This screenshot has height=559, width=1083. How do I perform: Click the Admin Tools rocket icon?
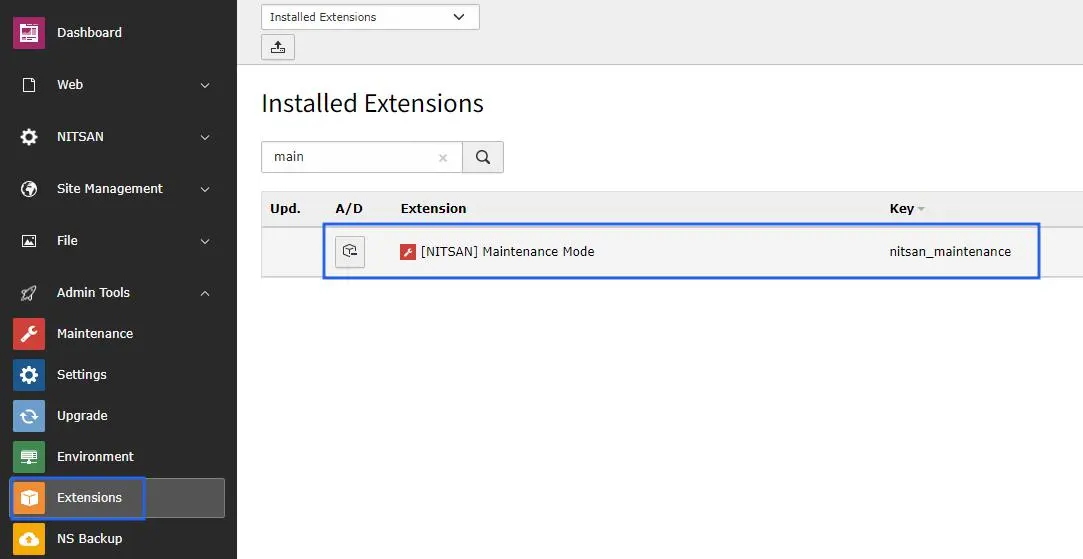click(29, 293)
